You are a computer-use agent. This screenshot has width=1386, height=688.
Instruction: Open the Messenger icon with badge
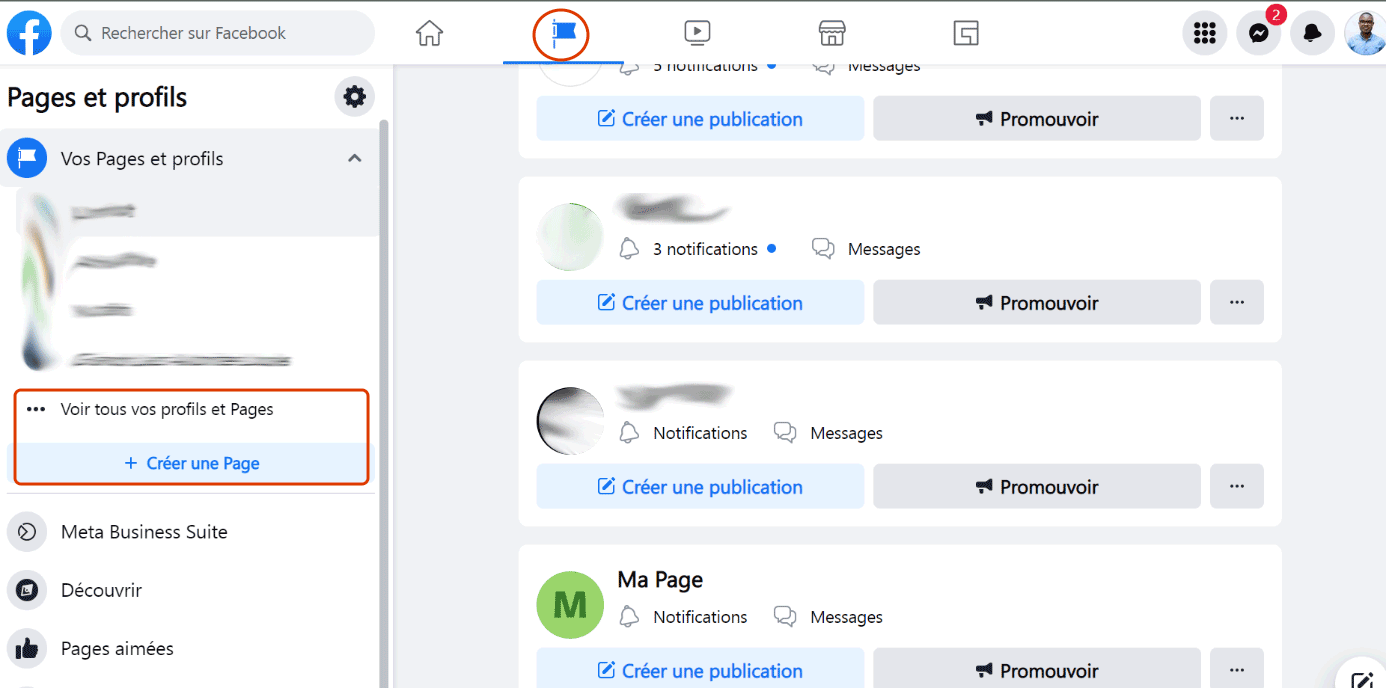tap(1259, 34)
